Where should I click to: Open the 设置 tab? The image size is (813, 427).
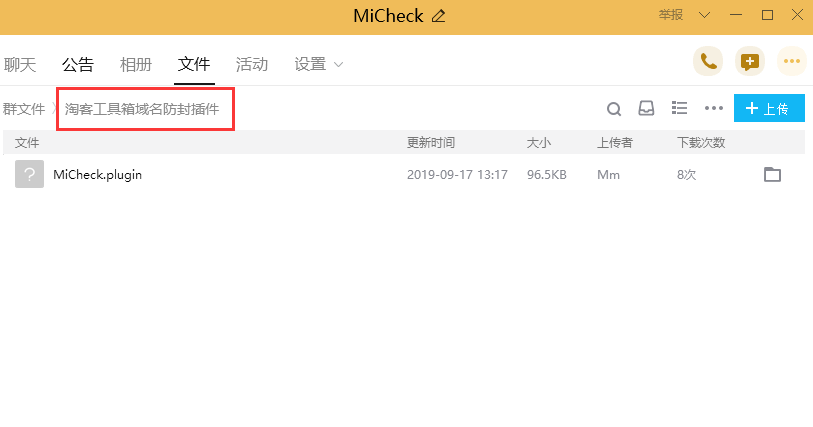tap(310, 65)
